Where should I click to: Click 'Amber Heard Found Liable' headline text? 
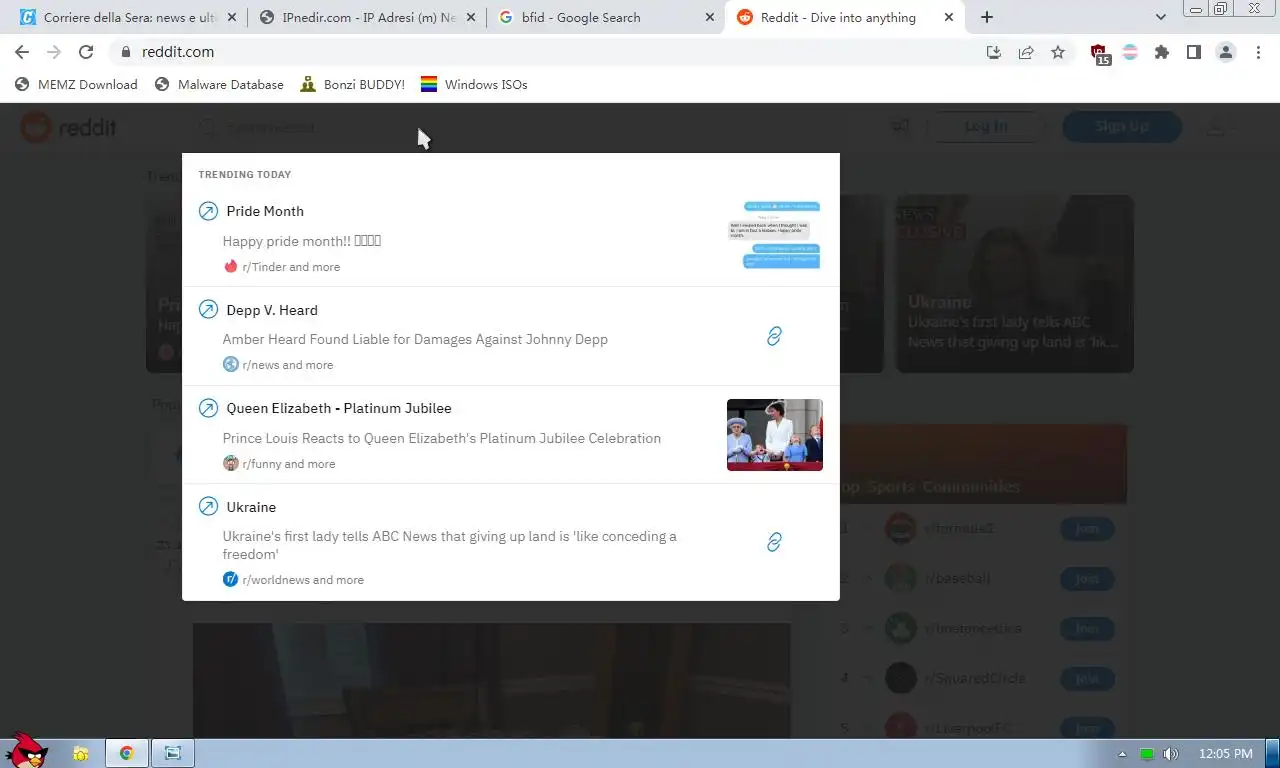(x=415, y=339)
